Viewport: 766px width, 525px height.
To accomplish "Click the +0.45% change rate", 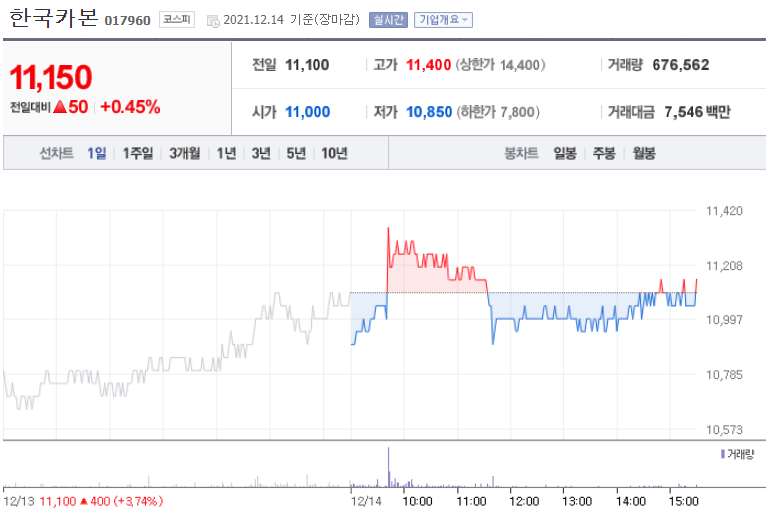I will 130,106.
